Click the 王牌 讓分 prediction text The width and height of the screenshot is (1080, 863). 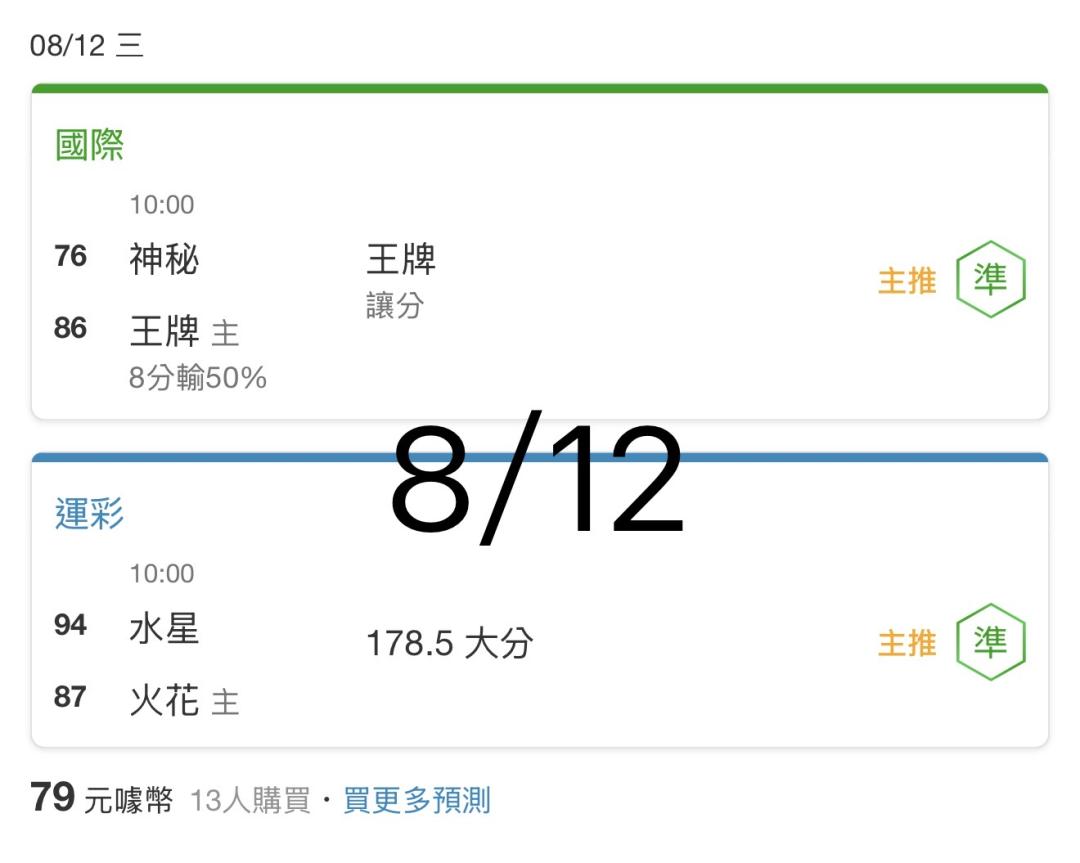tap(401, 281)
